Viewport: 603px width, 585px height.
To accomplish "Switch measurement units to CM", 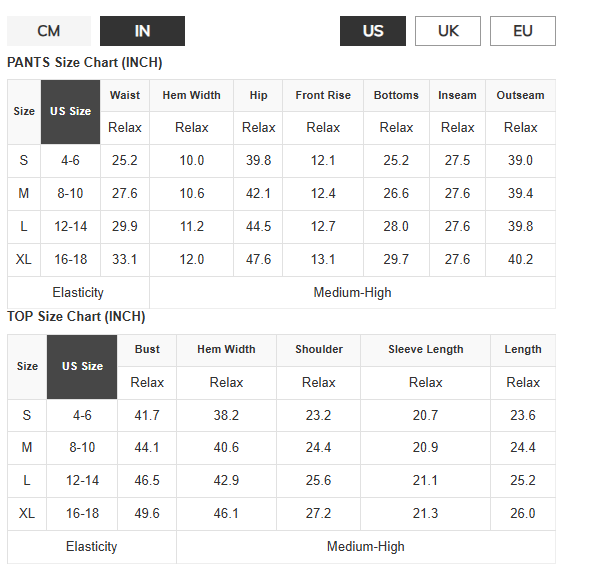I will pos(49,31).
